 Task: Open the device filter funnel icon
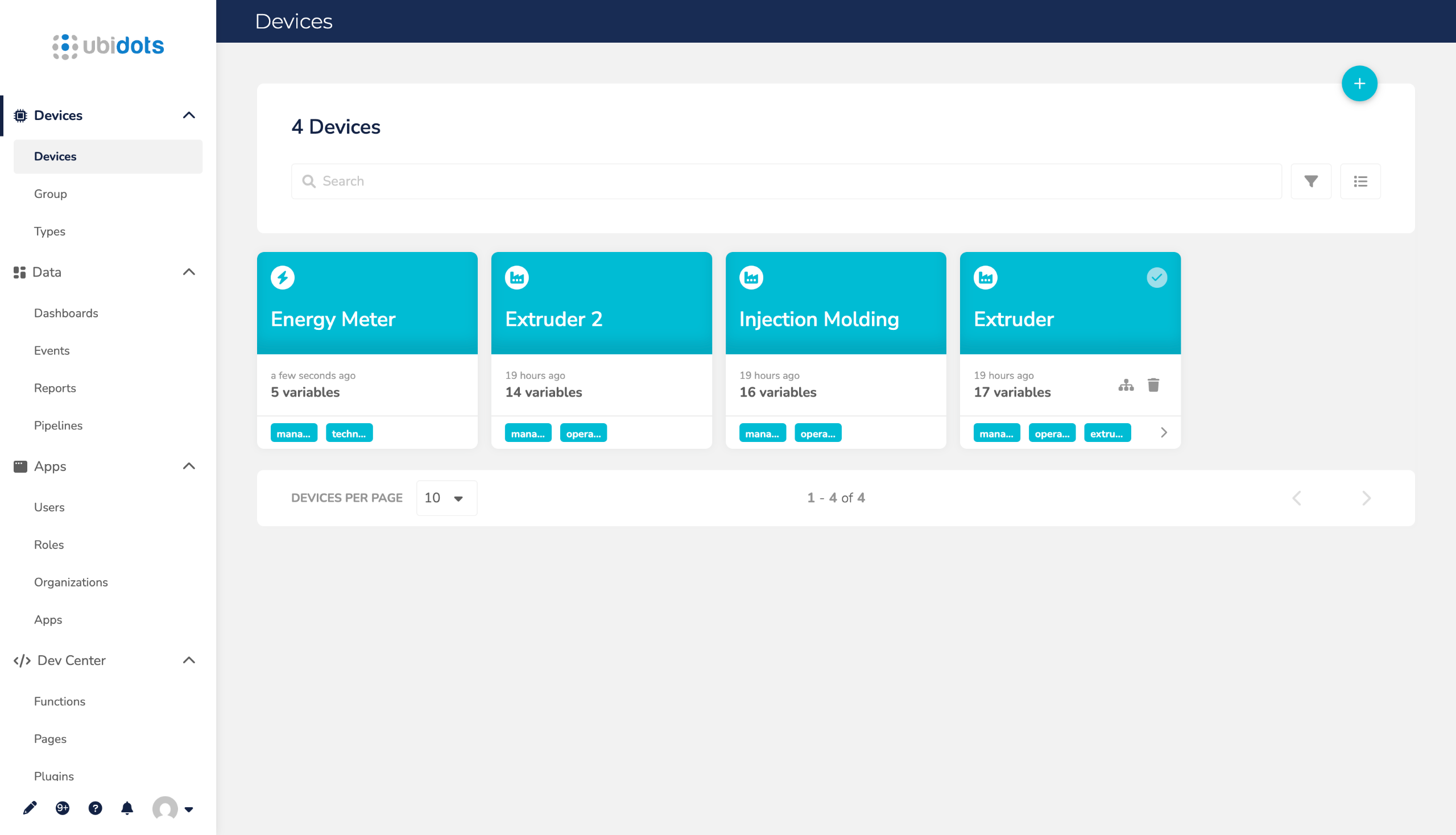pos(1310,181)
